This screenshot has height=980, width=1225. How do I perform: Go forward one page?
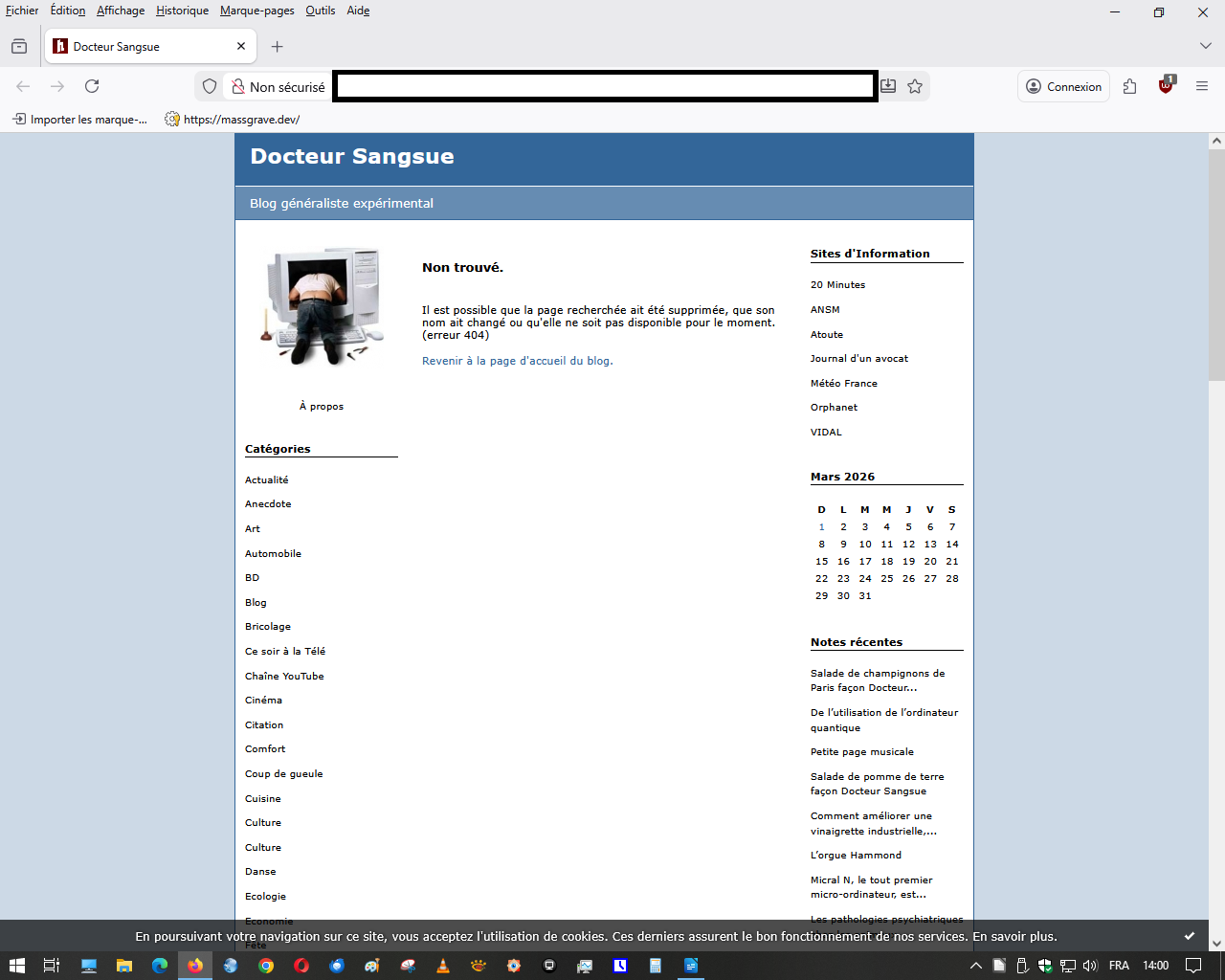click(57, 86)
